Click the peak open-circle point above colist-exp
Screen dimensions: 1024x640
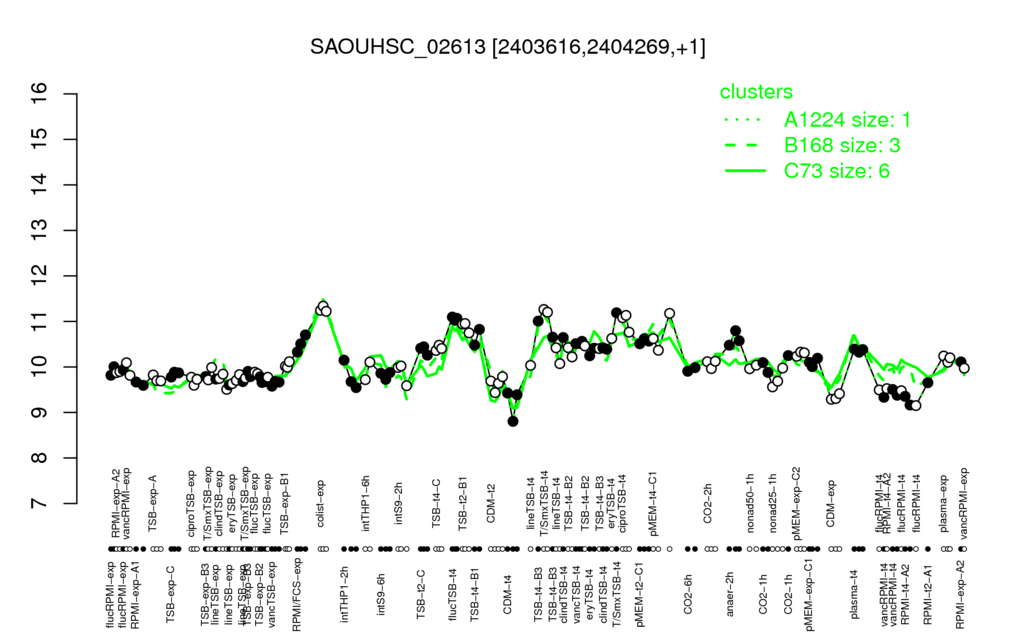click(322, 306)
